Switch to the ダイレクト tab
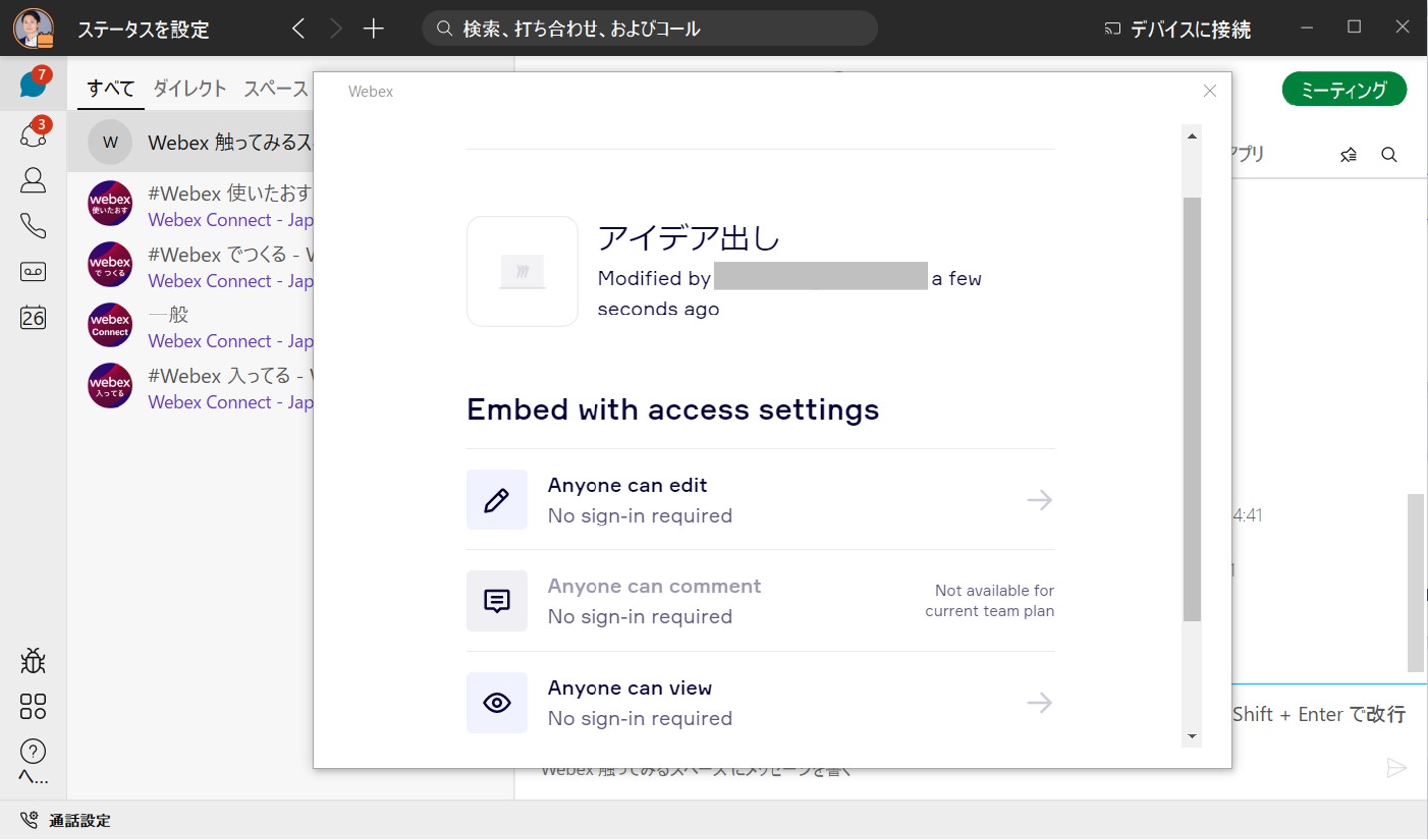The width and height of the screenshot is (1428, 840). (189, 89)
